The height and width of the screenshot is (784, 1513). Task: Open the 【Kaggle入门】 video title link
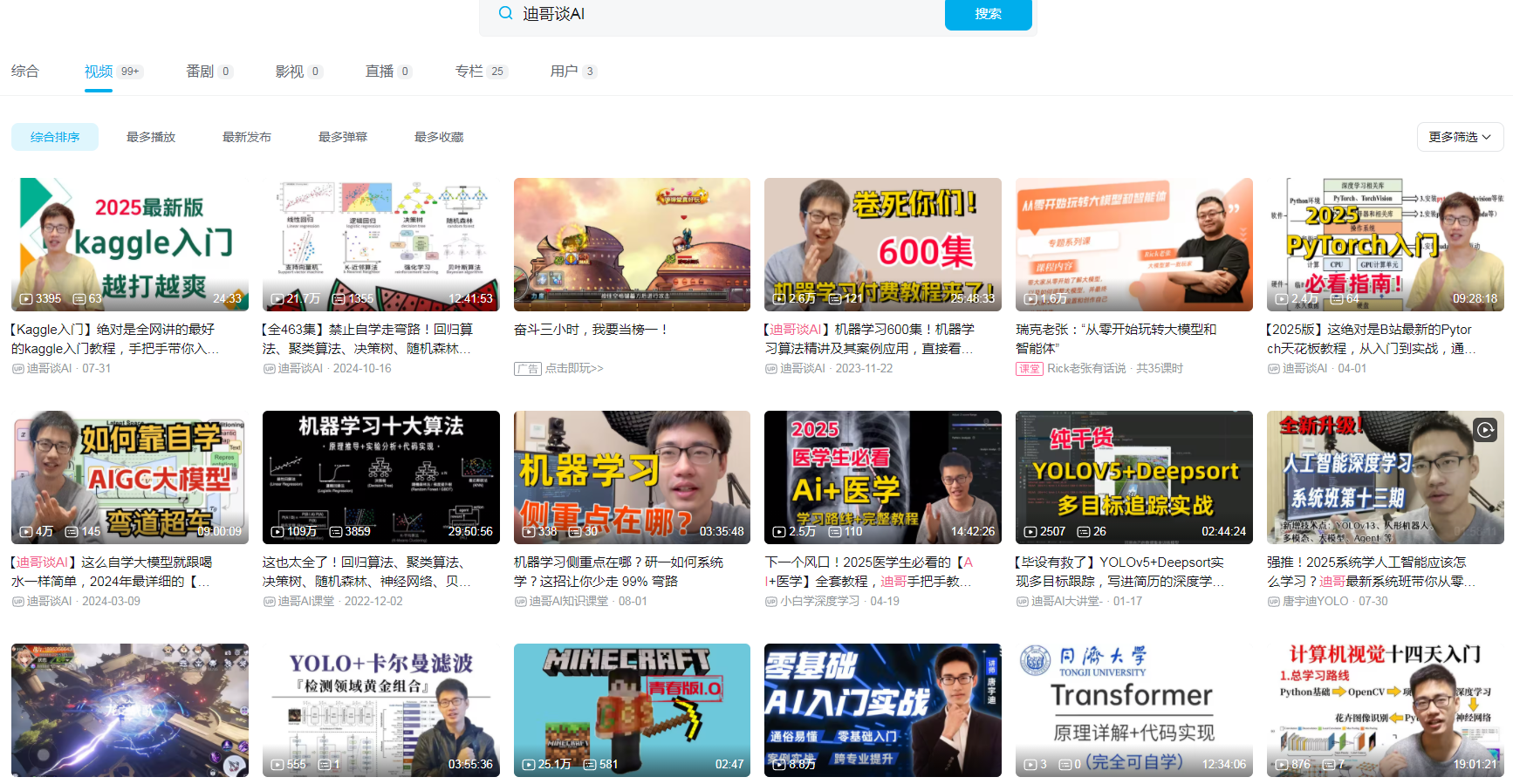113,339
